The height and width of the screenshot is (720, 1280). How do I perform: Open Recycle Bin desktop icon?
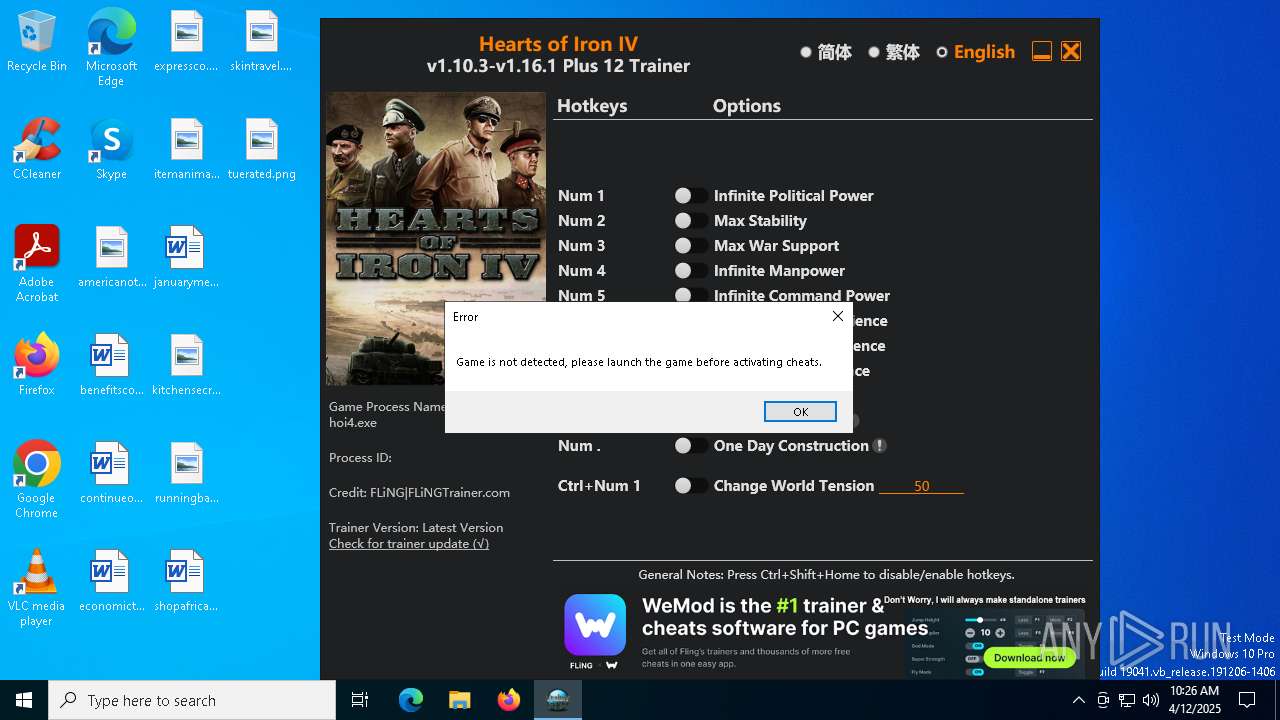click(37, 42)
